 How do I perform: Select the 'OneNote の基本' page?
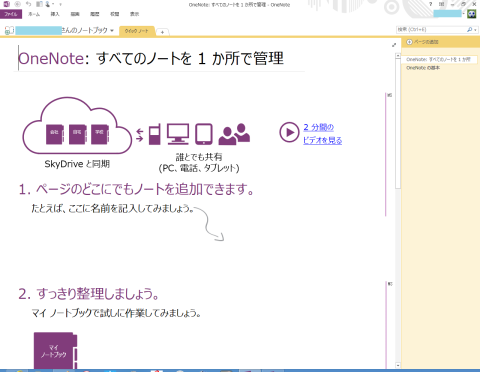tap(423, 68)
